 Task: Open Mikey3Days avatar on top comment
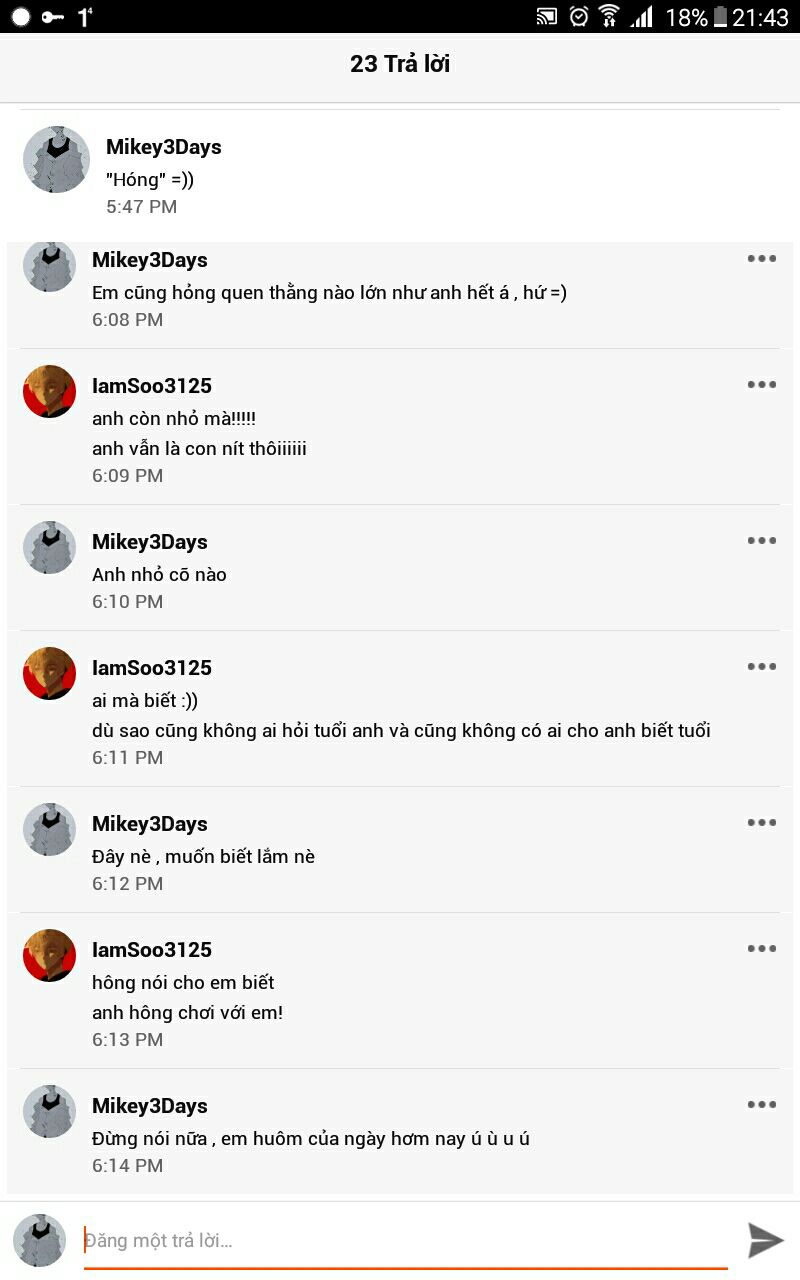coord(57,159)
